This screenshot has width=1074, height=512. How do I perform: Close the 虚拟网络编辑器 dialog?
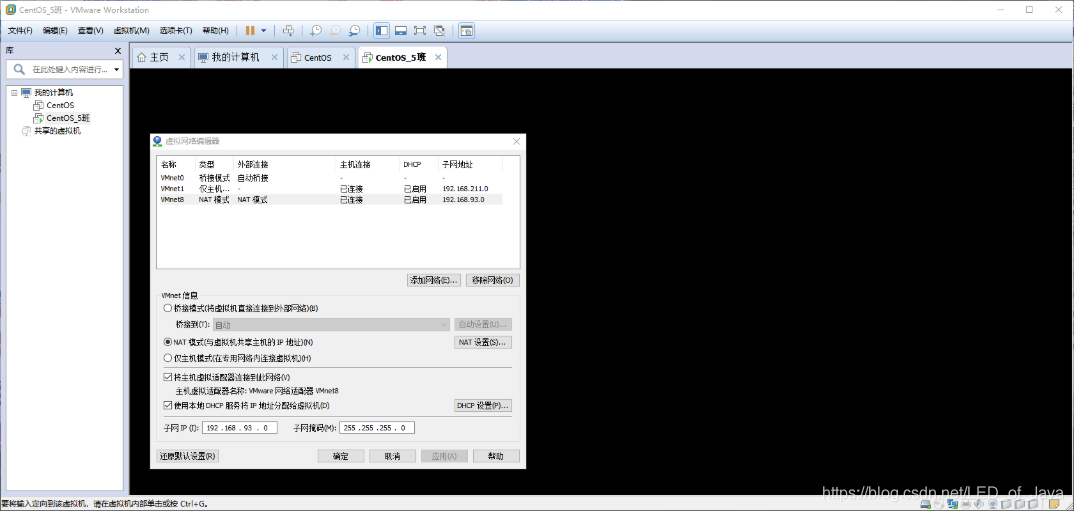click(x=516, y=141)
